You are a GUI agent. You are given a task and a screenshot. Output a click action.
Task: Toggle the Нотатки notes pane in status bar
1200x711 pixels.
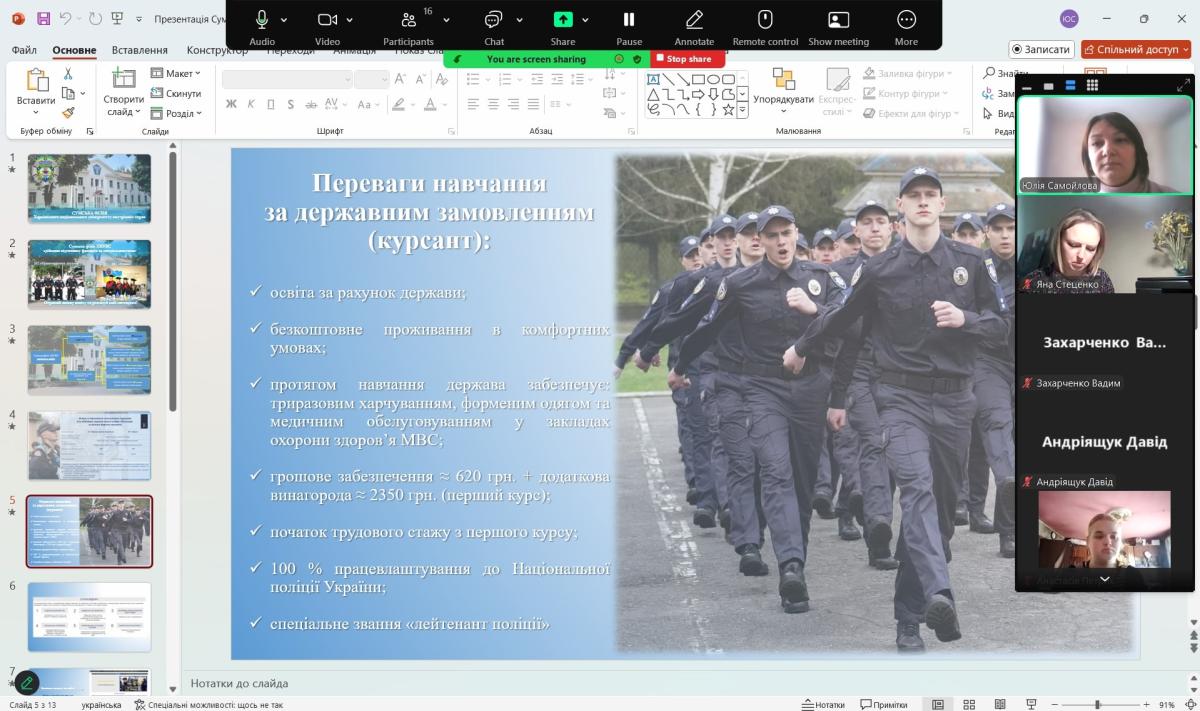(x=823, y=704)
